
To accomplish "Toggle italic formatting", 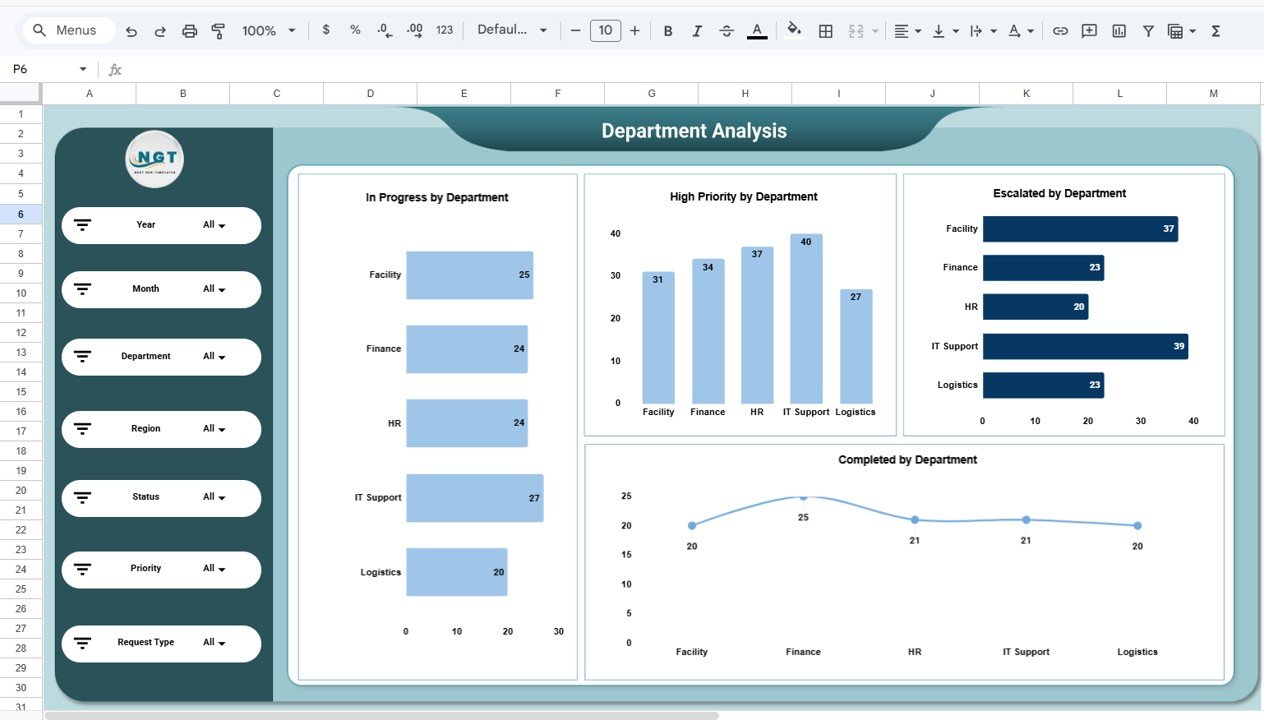I will point(696,30).
